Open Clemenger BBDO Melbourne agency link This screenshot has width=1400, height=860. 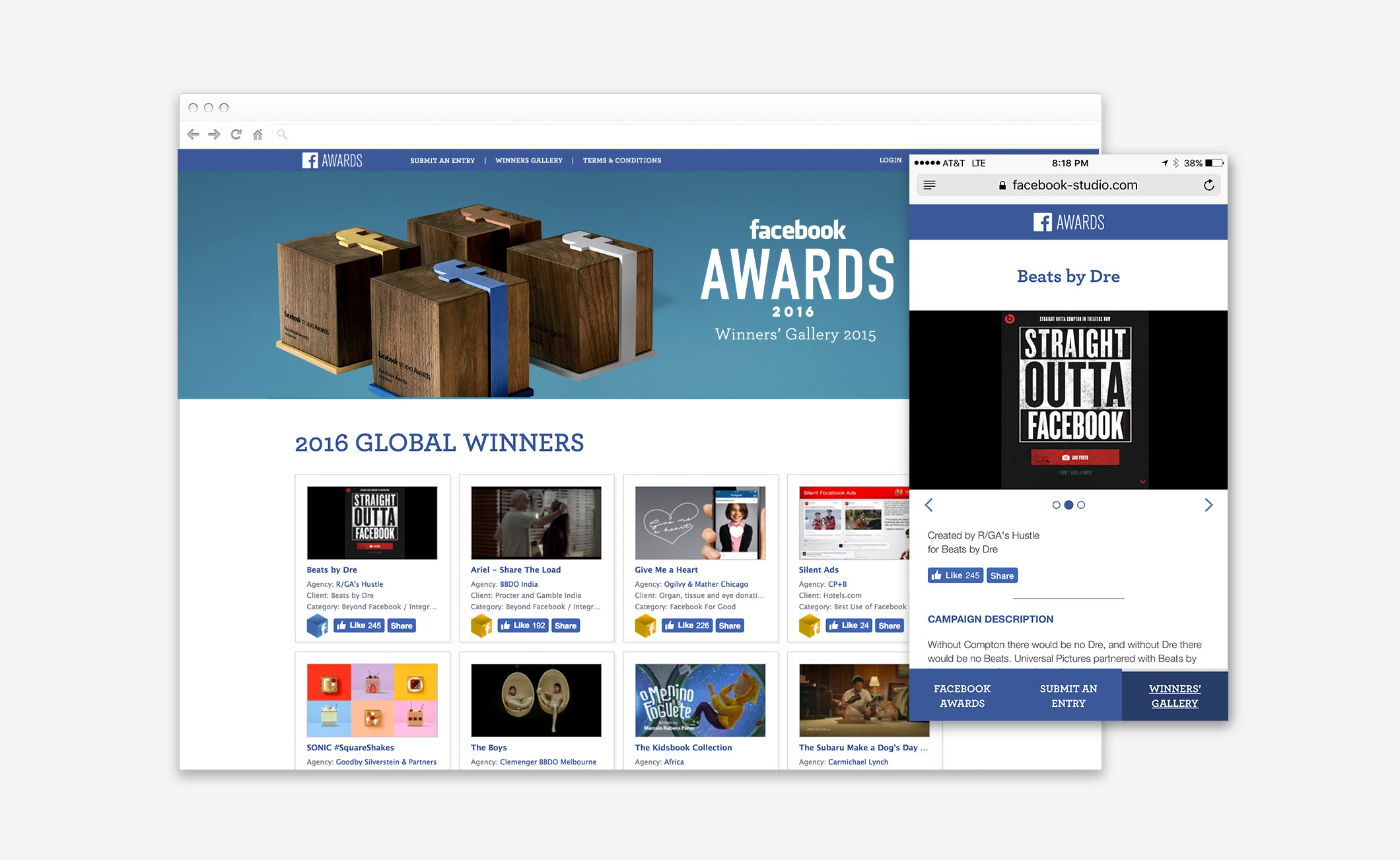coord(548,762)
